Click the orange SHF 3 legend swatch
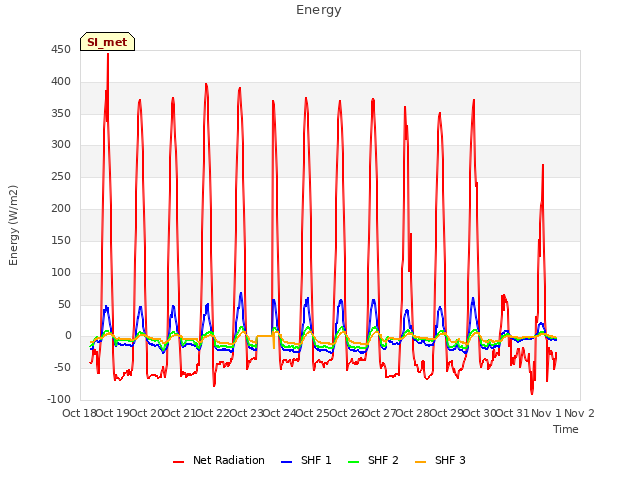The image size is (640, 480). [420, 462]
